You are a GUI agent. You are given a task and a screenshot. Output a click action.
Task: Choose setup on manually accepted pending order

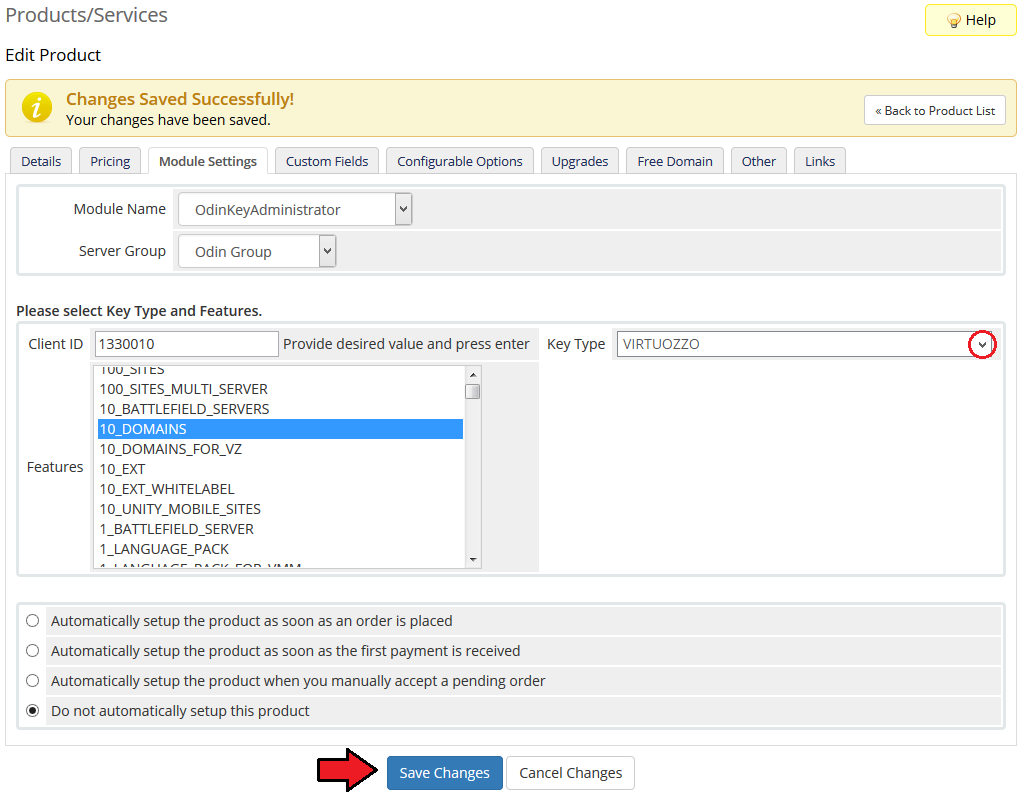pos(33,681)
